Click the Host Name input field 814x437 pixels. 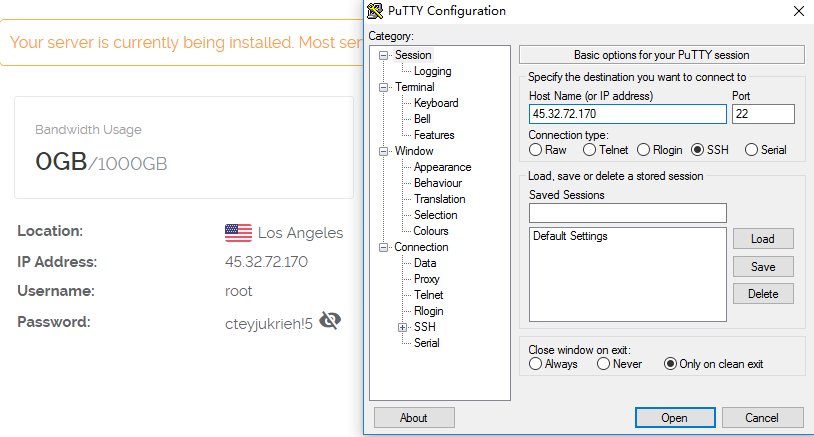coord(627,114)
